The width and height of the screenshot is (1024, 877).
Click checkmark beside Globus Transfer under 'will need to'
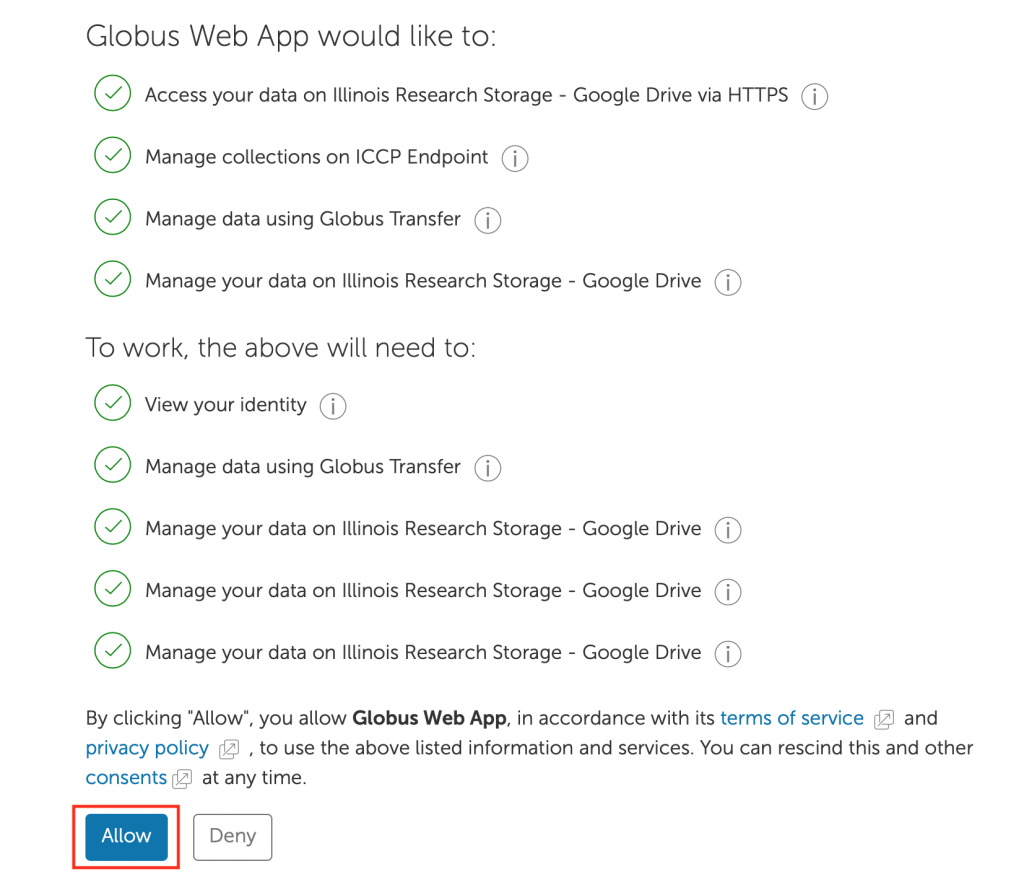(112, 464)
